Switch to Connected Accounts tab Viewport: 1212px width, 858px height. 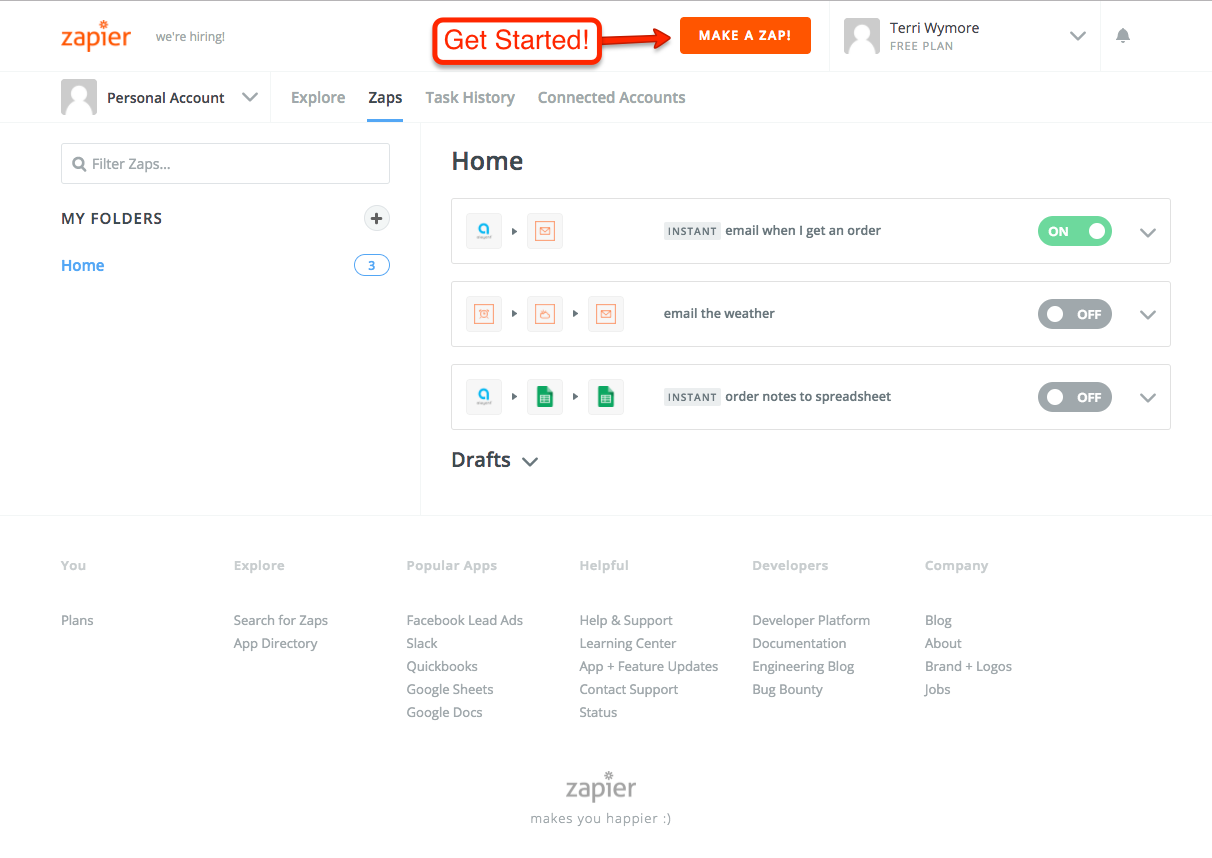[x=611, y=97]
